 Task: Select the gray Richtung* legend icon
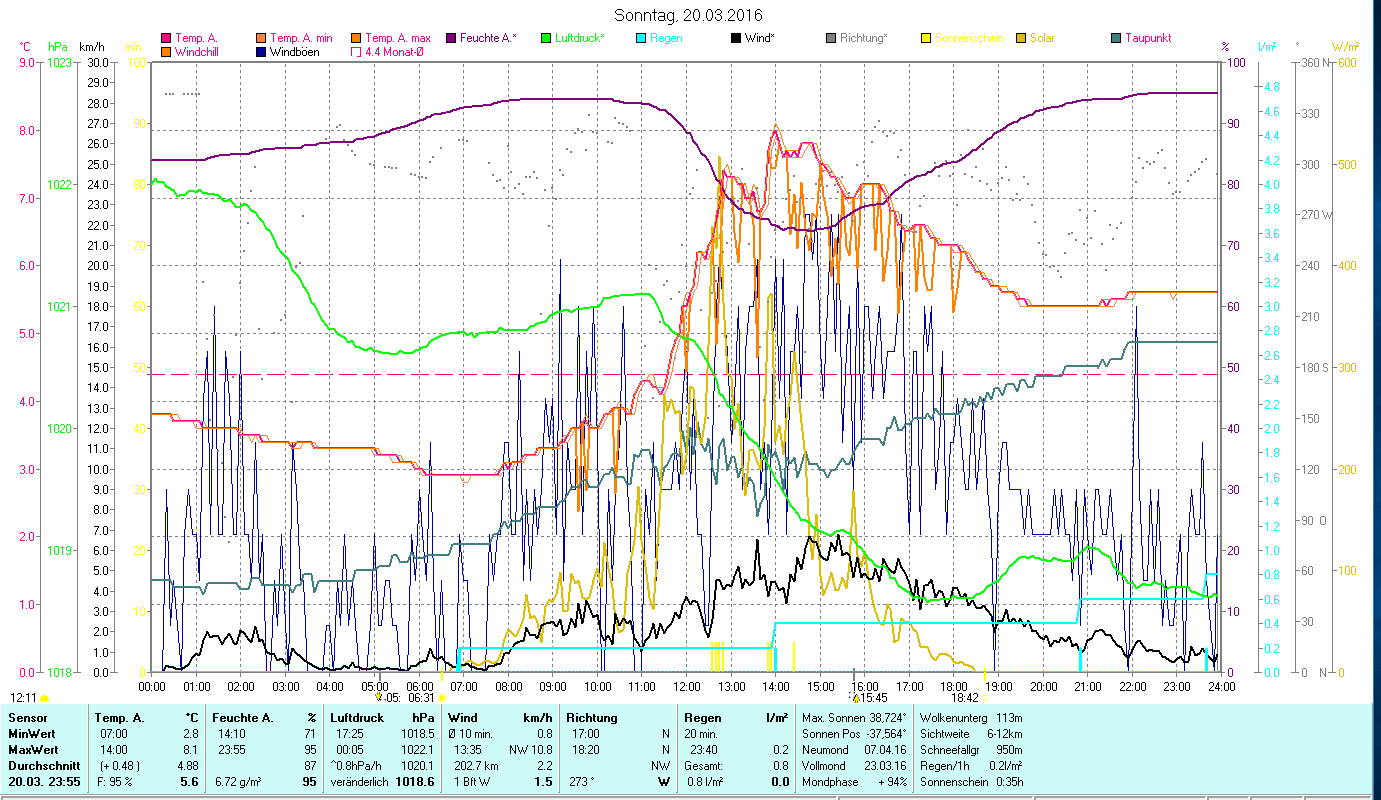pyautogui.click(x=831, y=38)
